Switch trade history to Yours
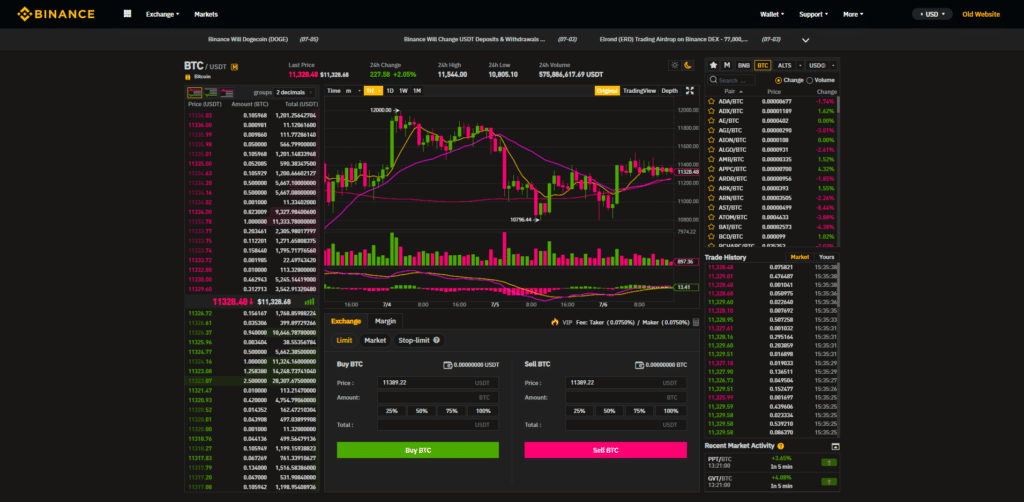1024x502 pixels. point(826,257)
